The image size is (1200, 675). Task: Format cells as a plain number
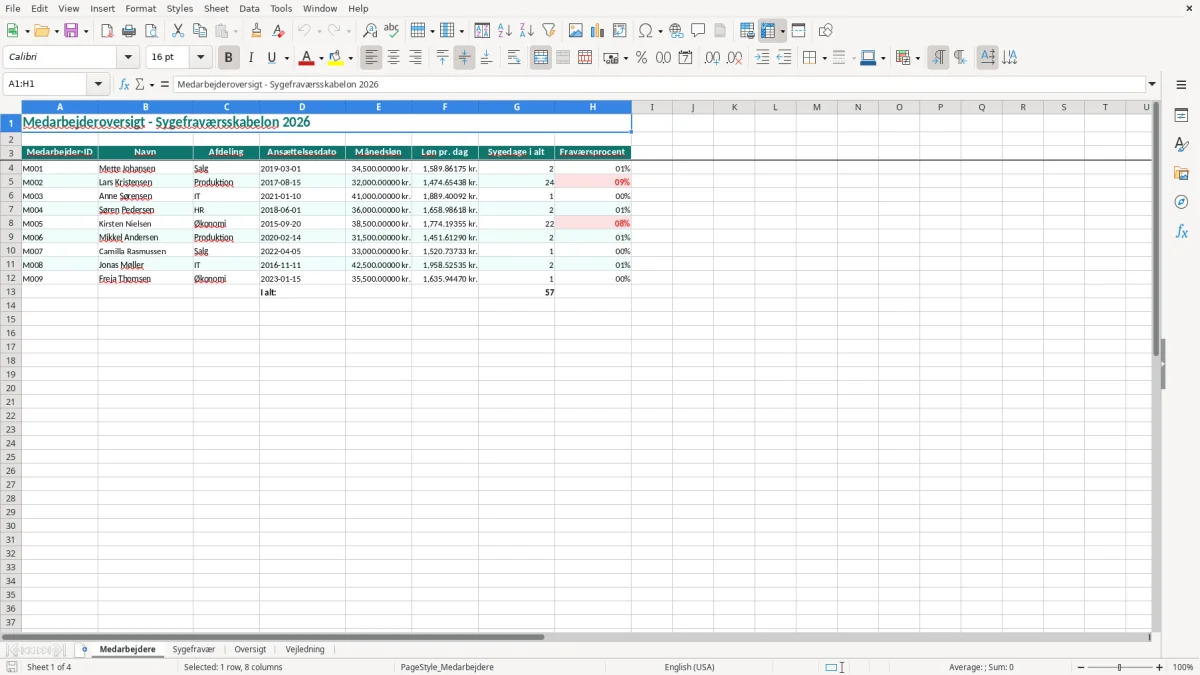663,58
